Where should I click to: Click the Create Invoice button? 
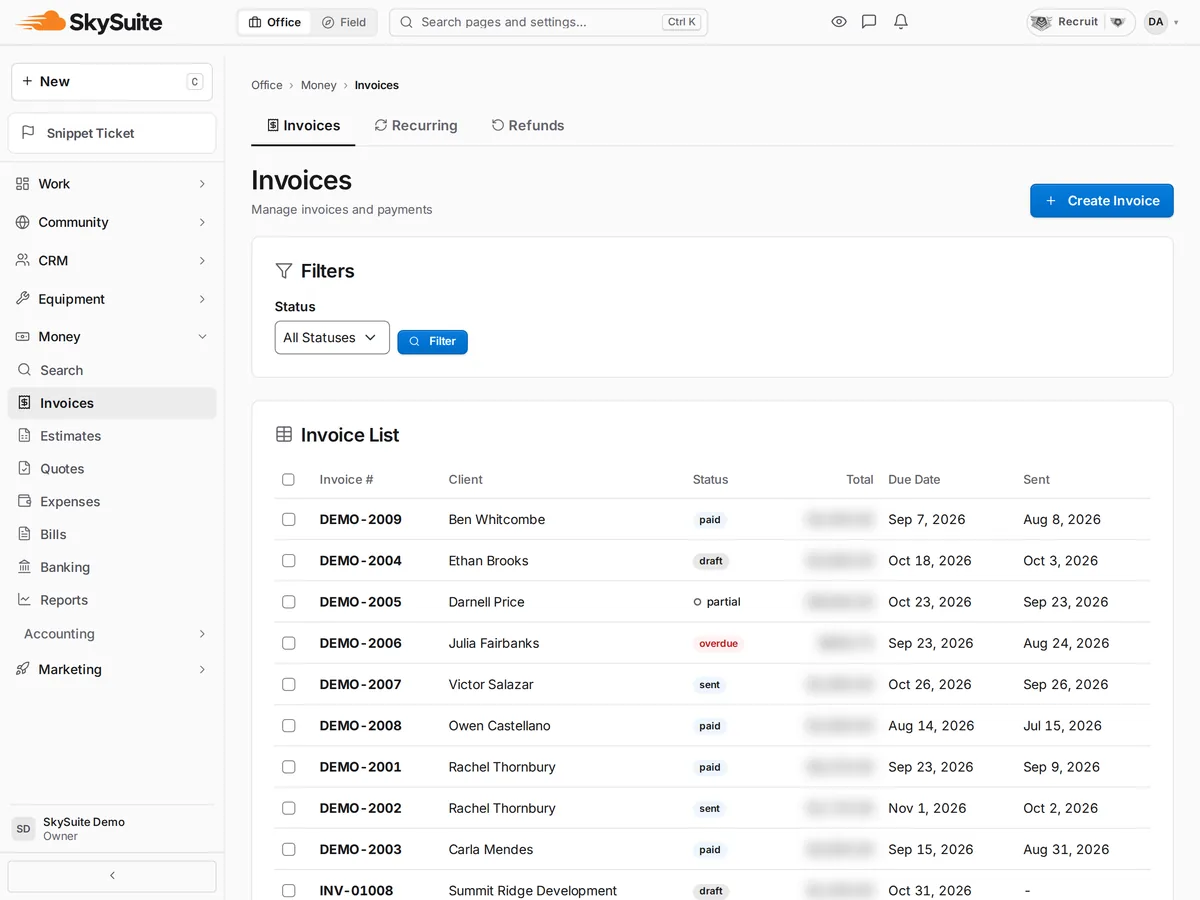1102,201
